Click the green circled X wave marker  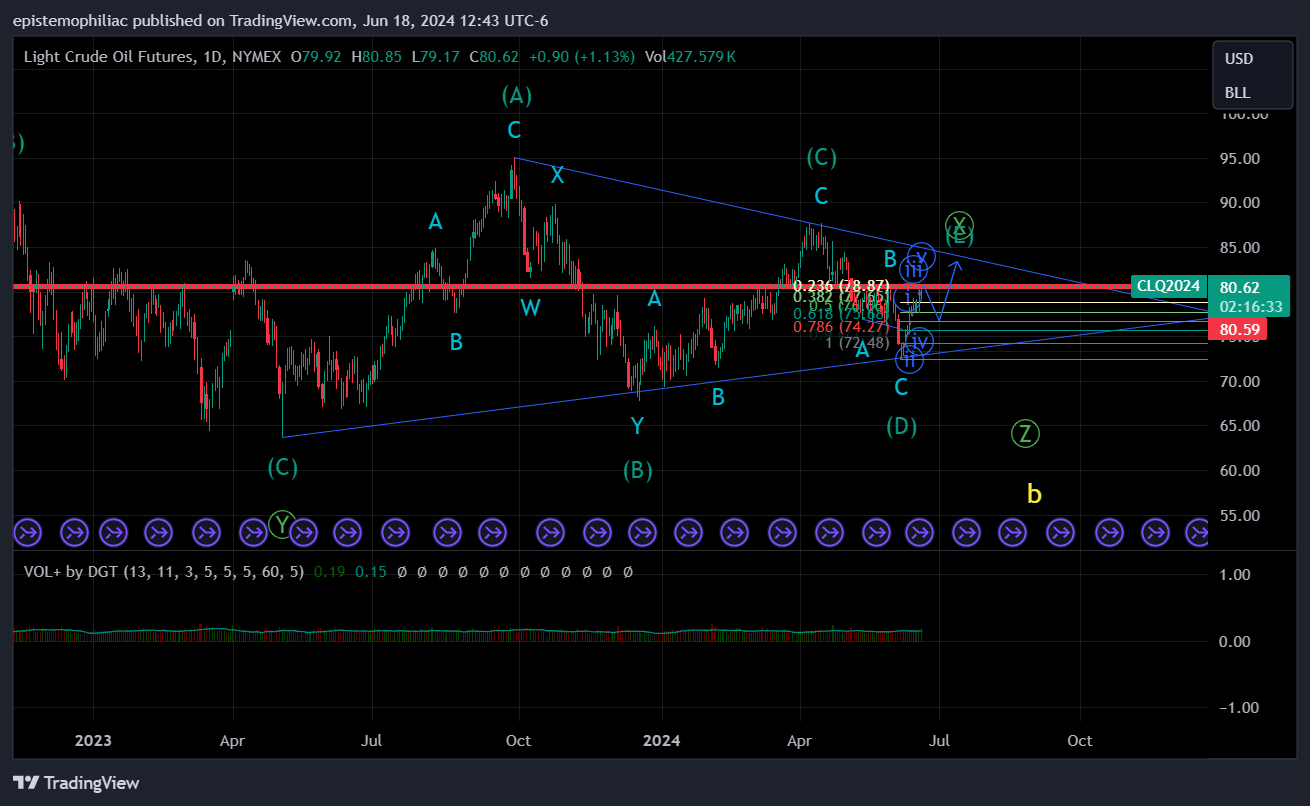(x=959, y=224)
